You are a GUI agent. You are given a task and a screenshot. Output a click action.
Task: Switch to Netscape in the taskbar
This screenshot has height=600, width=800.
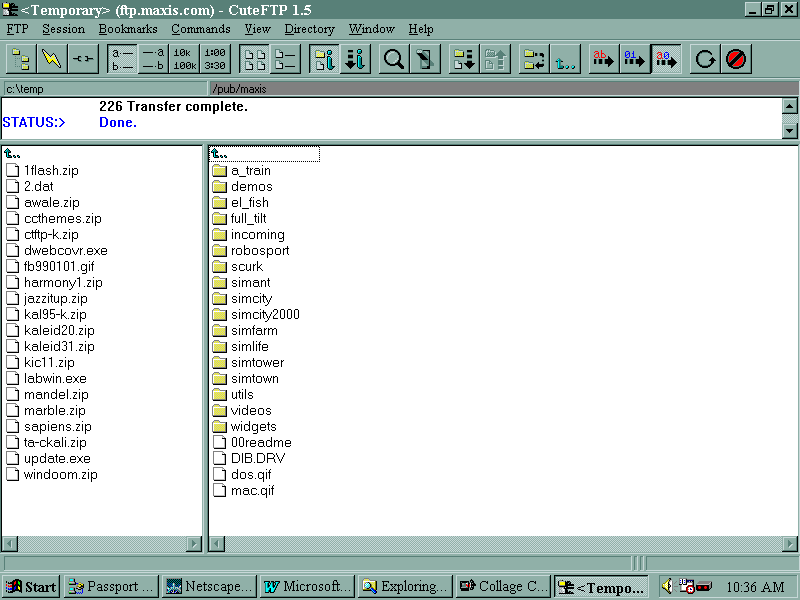pos(209,586)
